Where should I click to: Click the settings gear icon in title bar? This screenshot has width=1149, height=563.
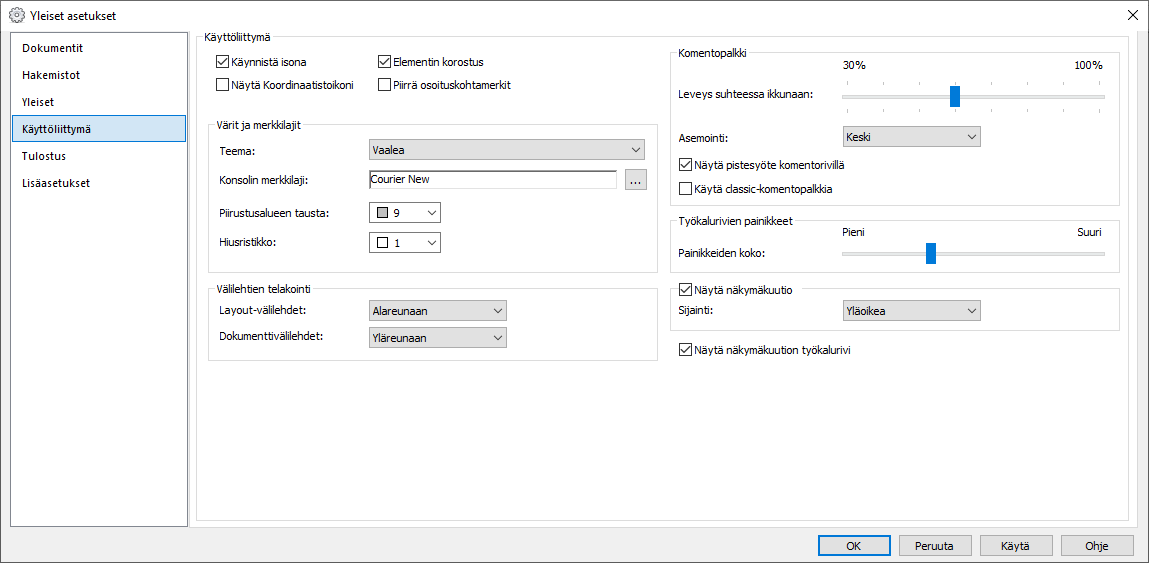click(x=16, y=15)
